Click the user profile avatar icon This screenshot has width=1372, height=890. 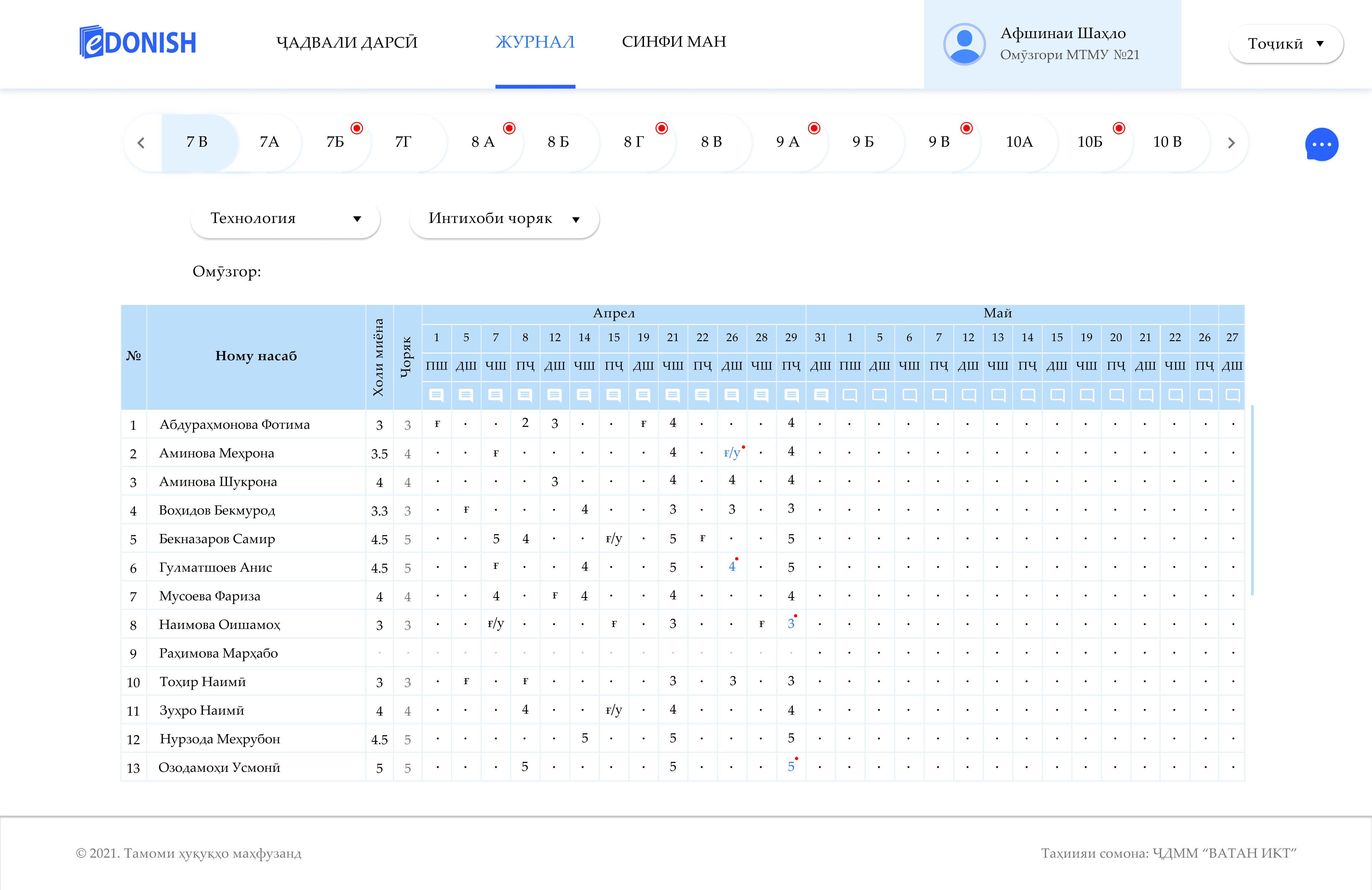[x=964, y=44]
